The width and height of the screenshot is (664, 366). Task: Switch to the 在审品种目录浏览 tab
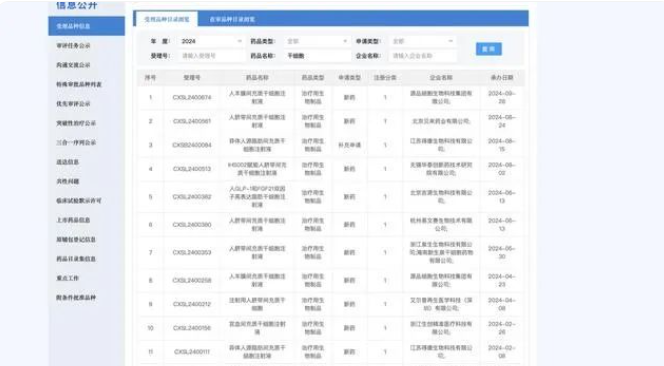click(232, 19)
